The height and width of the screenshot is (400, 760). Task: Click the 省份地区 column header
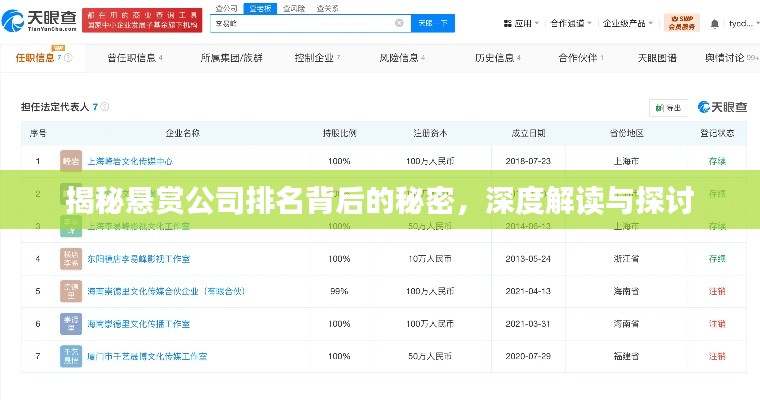[x=626, y=133]
